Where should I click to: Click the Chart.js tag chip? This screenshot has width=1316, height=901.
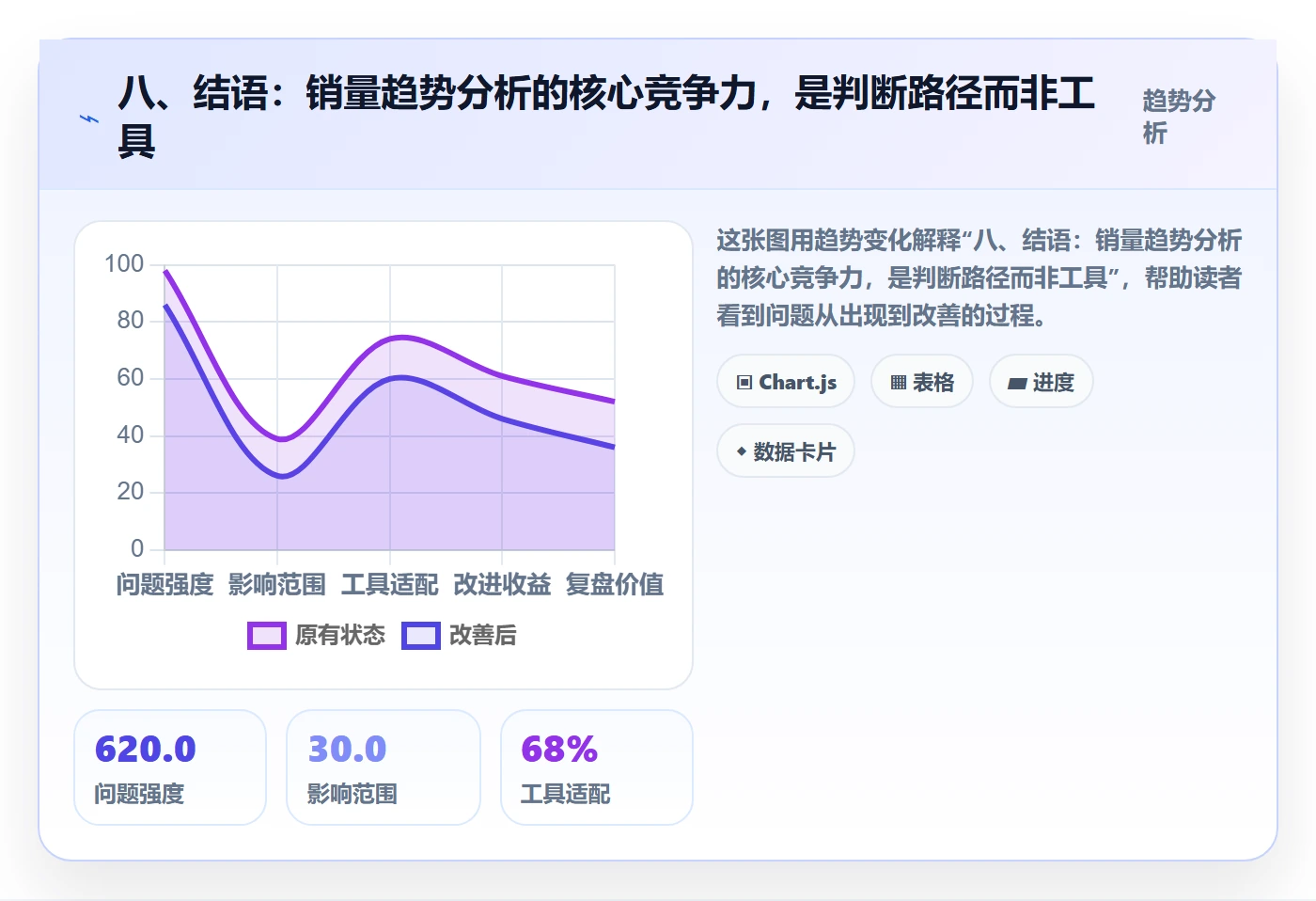(786, 382)
